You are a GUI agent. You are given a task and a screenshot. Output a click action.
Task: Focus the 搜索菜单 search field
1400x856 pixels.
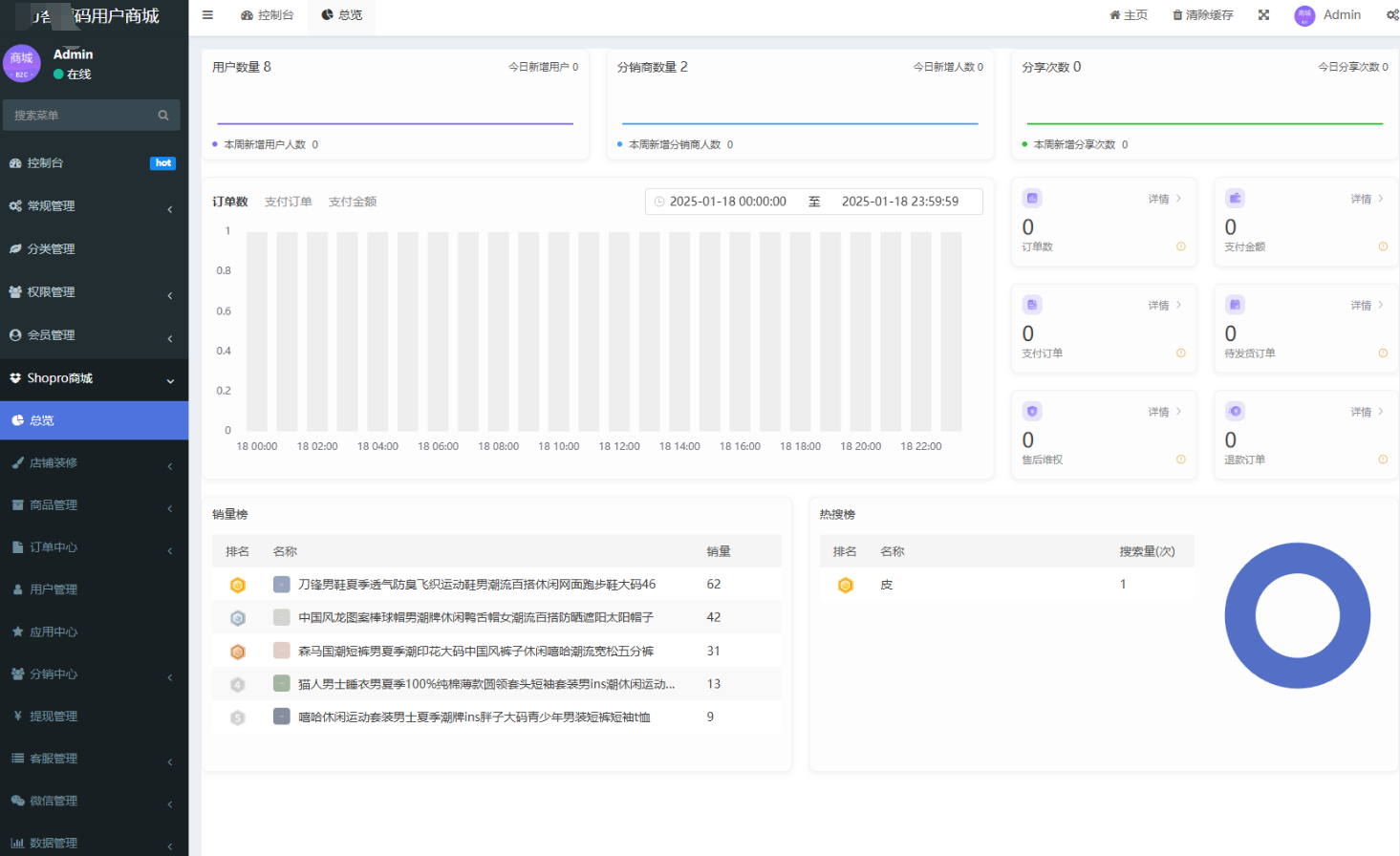tap(91, 116)
